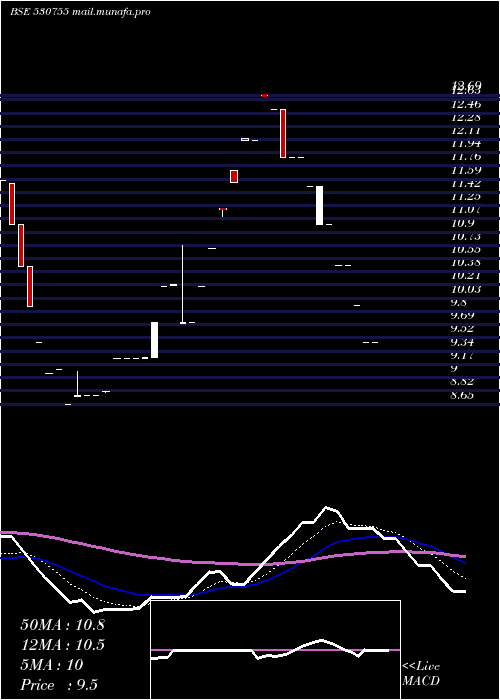Click the 8.65 price axis label

(x=462, y=395)
